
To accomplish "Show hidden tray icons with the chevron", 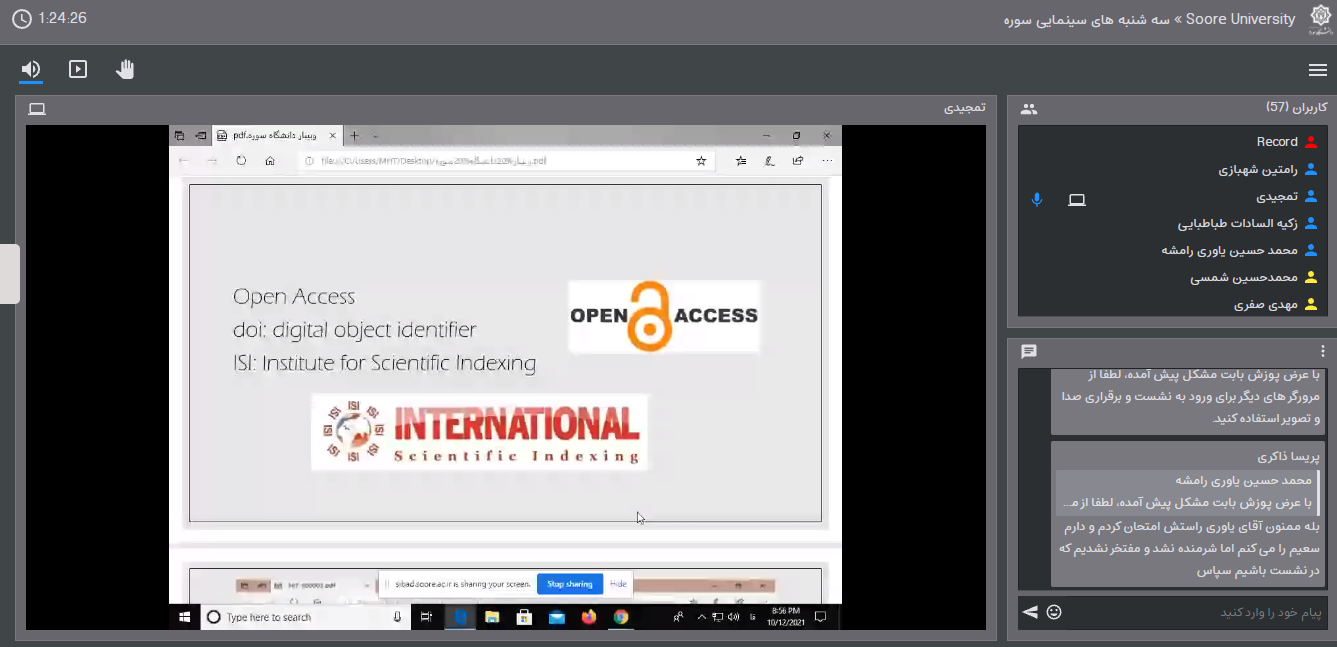I will (x=702, y=618).
